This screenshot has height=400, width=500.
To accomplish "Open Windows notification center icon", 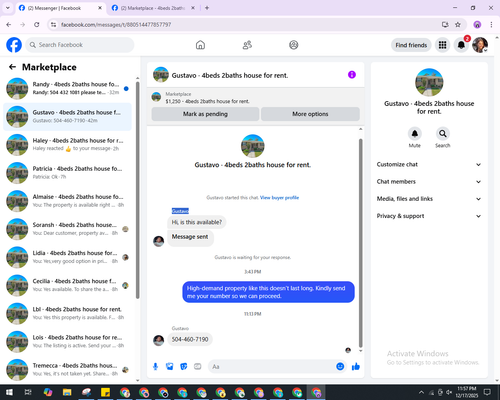I will coord(487,392).
